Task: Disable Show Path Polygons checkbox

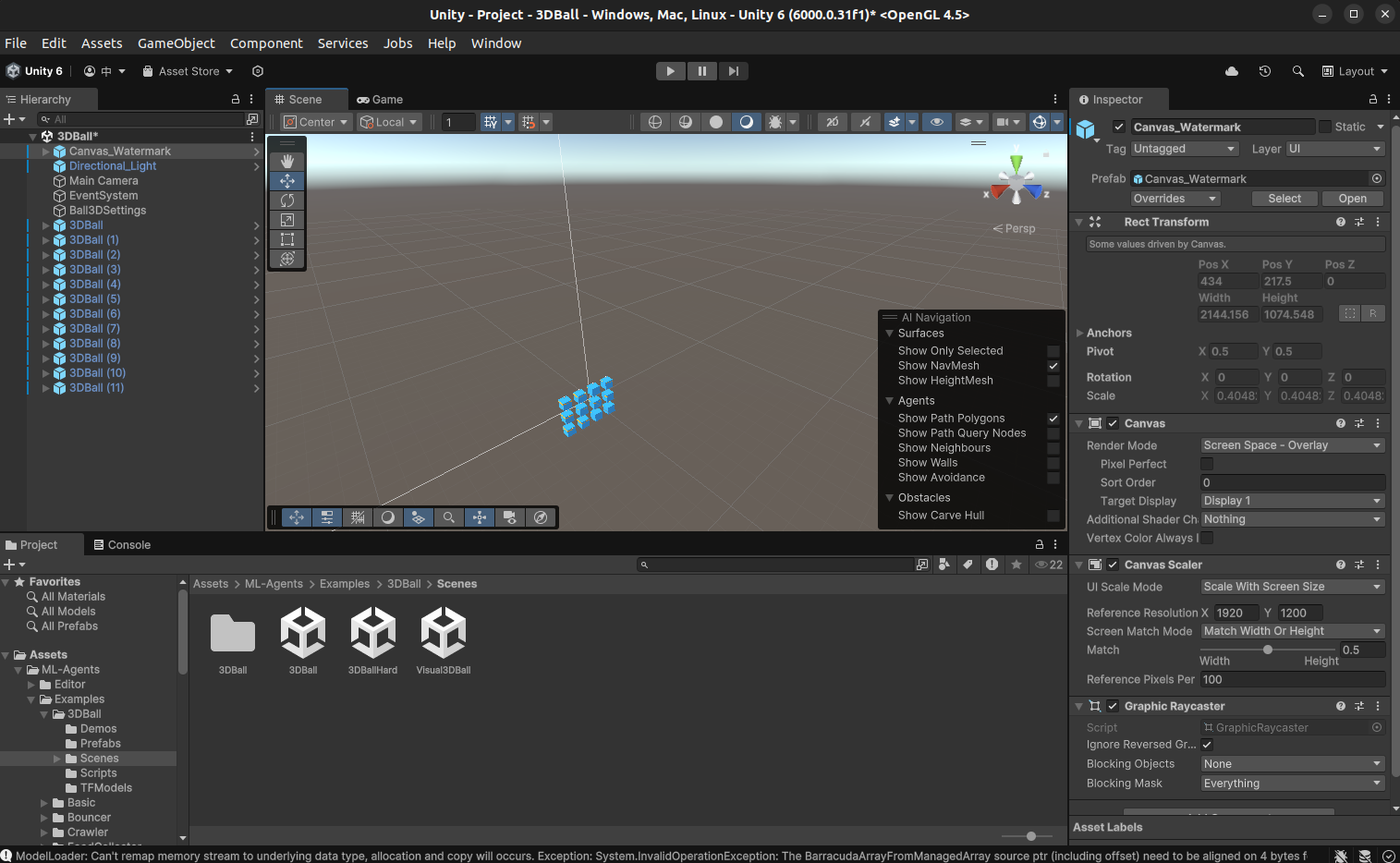Action: click(x=1053, y=419)
